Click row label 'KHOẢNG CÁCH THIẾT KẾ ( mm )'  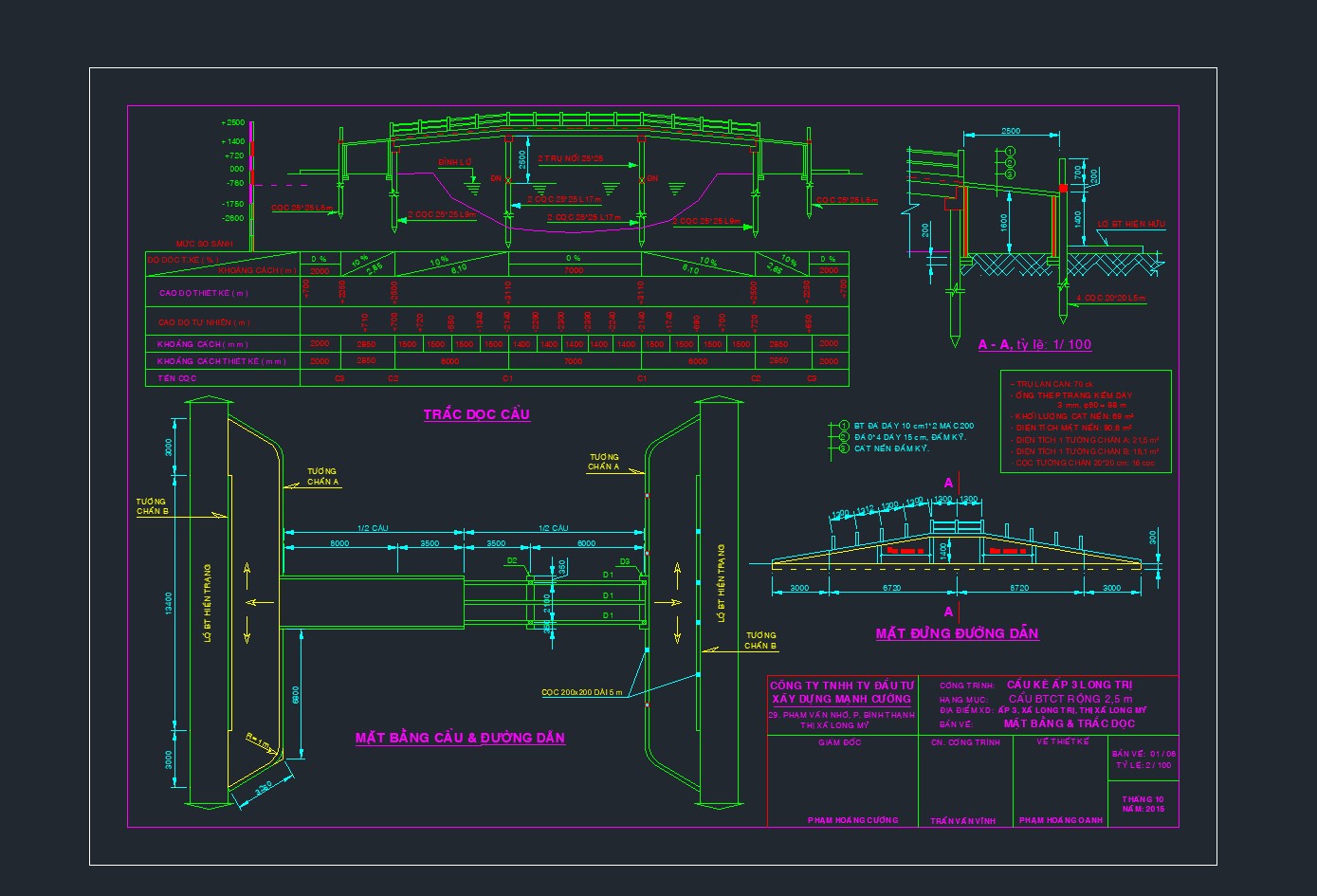[221, 361]
